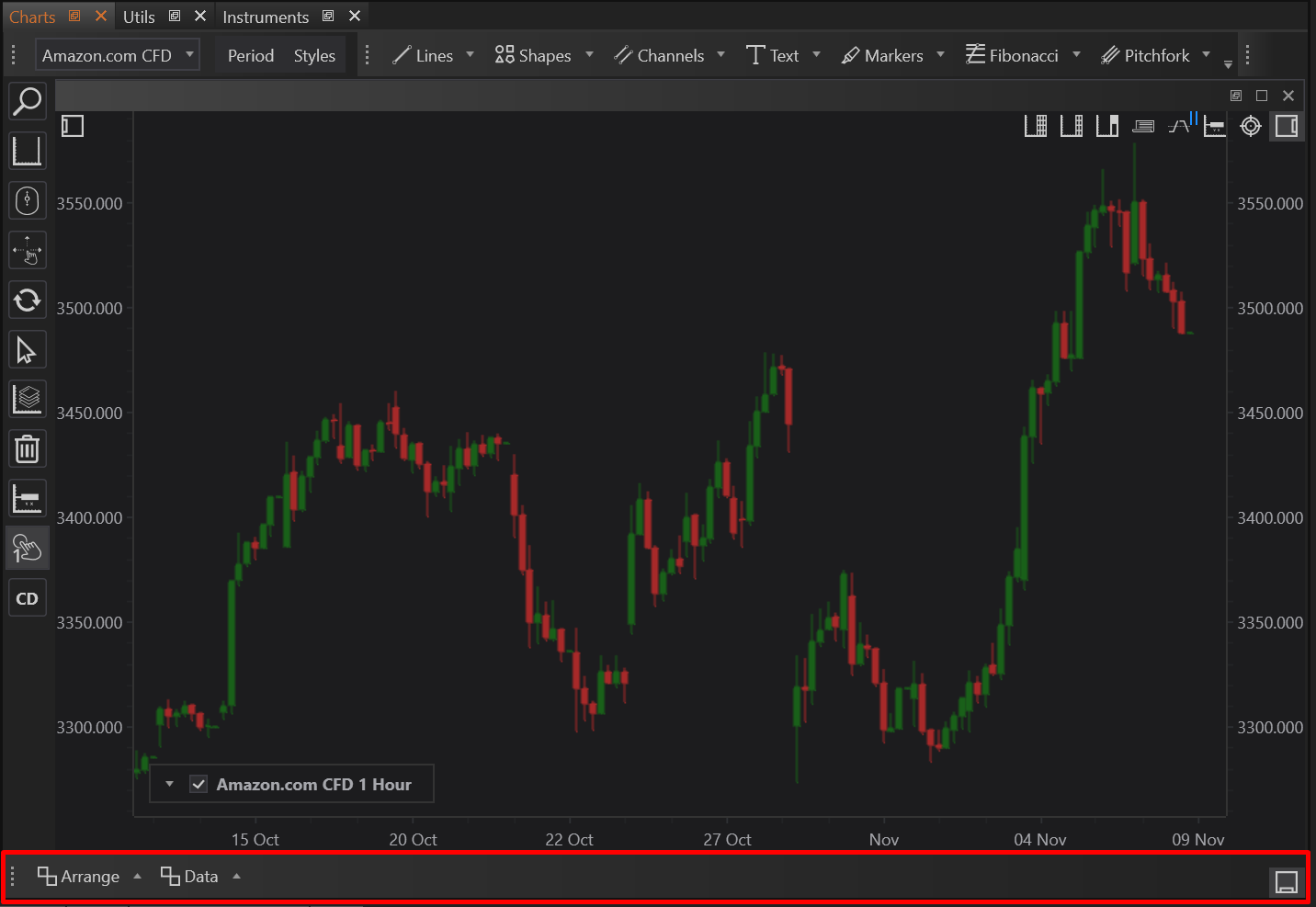Click the trash can delete icon
Viewport: 1316px width, 907px height.
27,449
